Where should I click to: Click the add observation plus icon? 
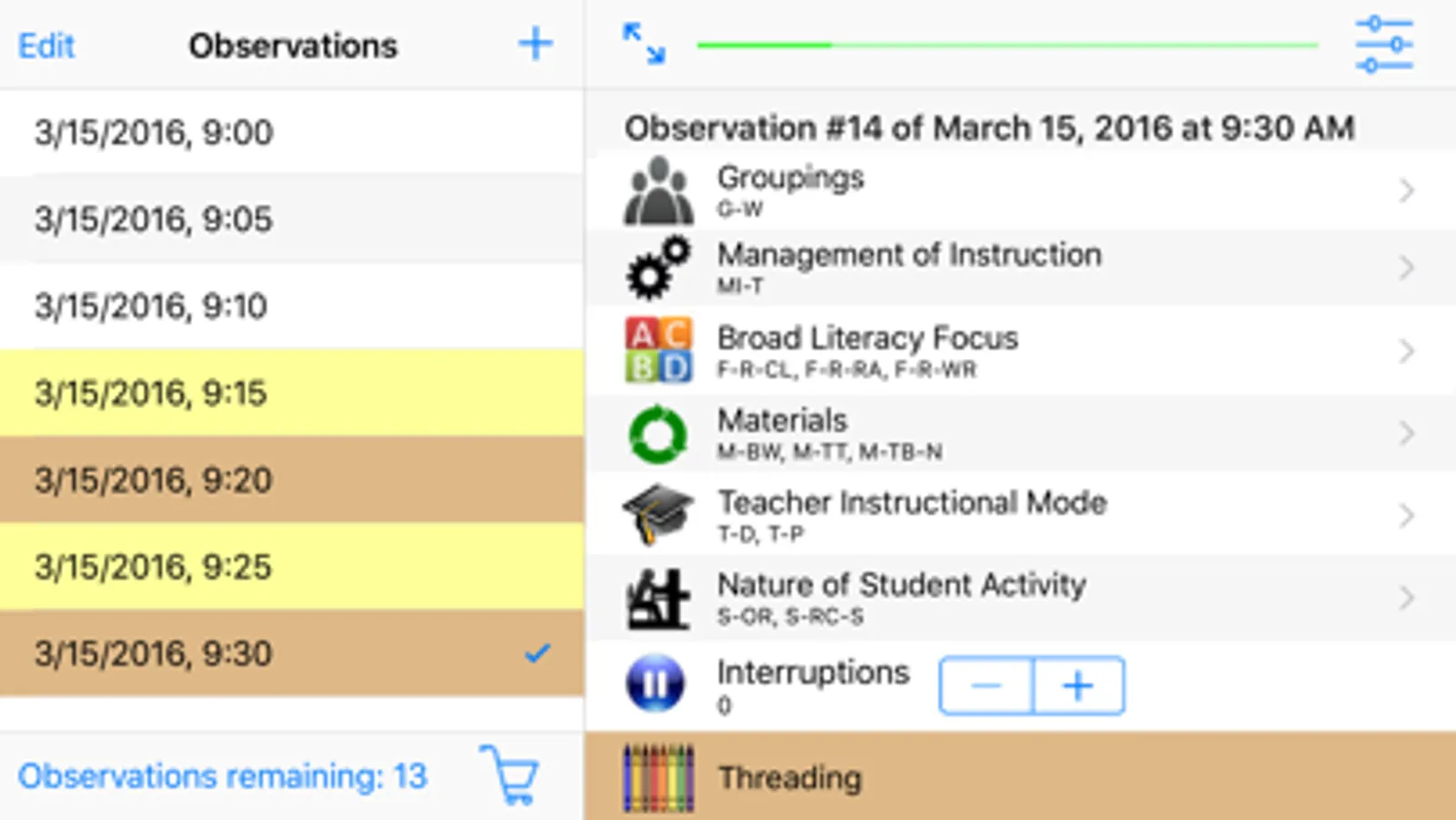coord(535,44)
